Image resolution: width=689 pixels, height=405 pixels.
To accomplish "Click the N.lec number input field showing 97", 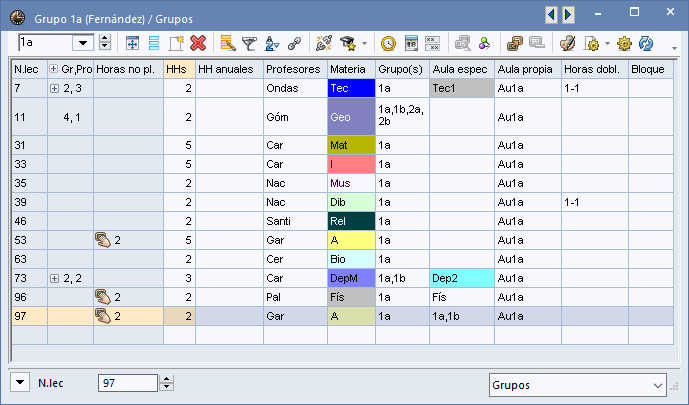I will pyautogui.click(x=127, y=383).
